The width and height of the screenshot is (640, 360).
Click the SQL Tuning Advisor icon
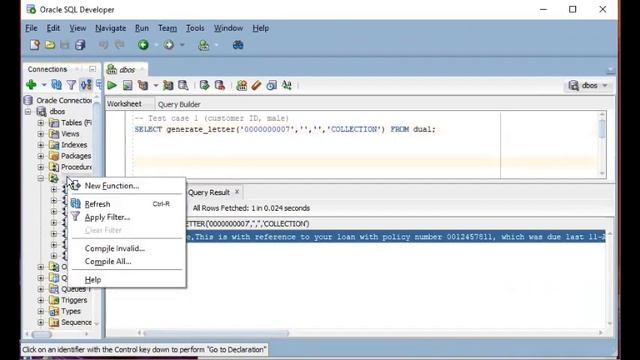click(x=183, y=85)
